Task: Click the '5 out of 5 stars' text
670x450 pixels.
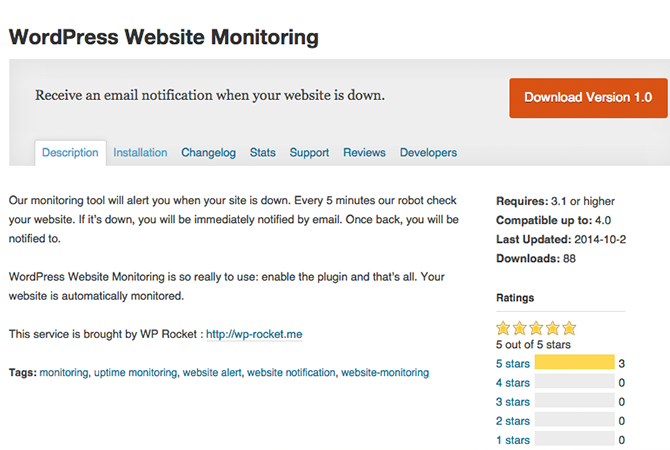Action: [x=533, y=345]
